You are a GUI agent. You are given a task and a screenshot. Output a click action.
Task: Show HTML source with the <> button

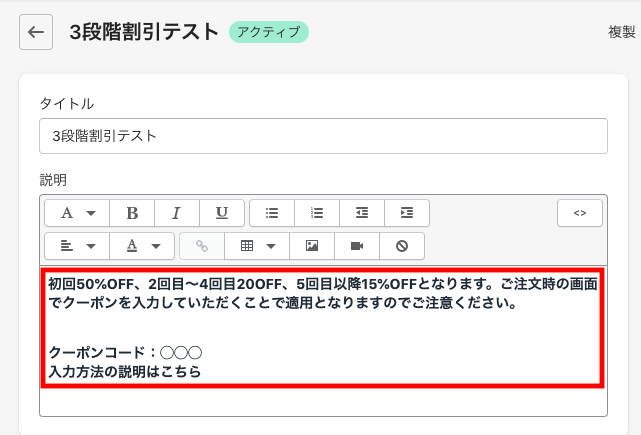point(580,213)
